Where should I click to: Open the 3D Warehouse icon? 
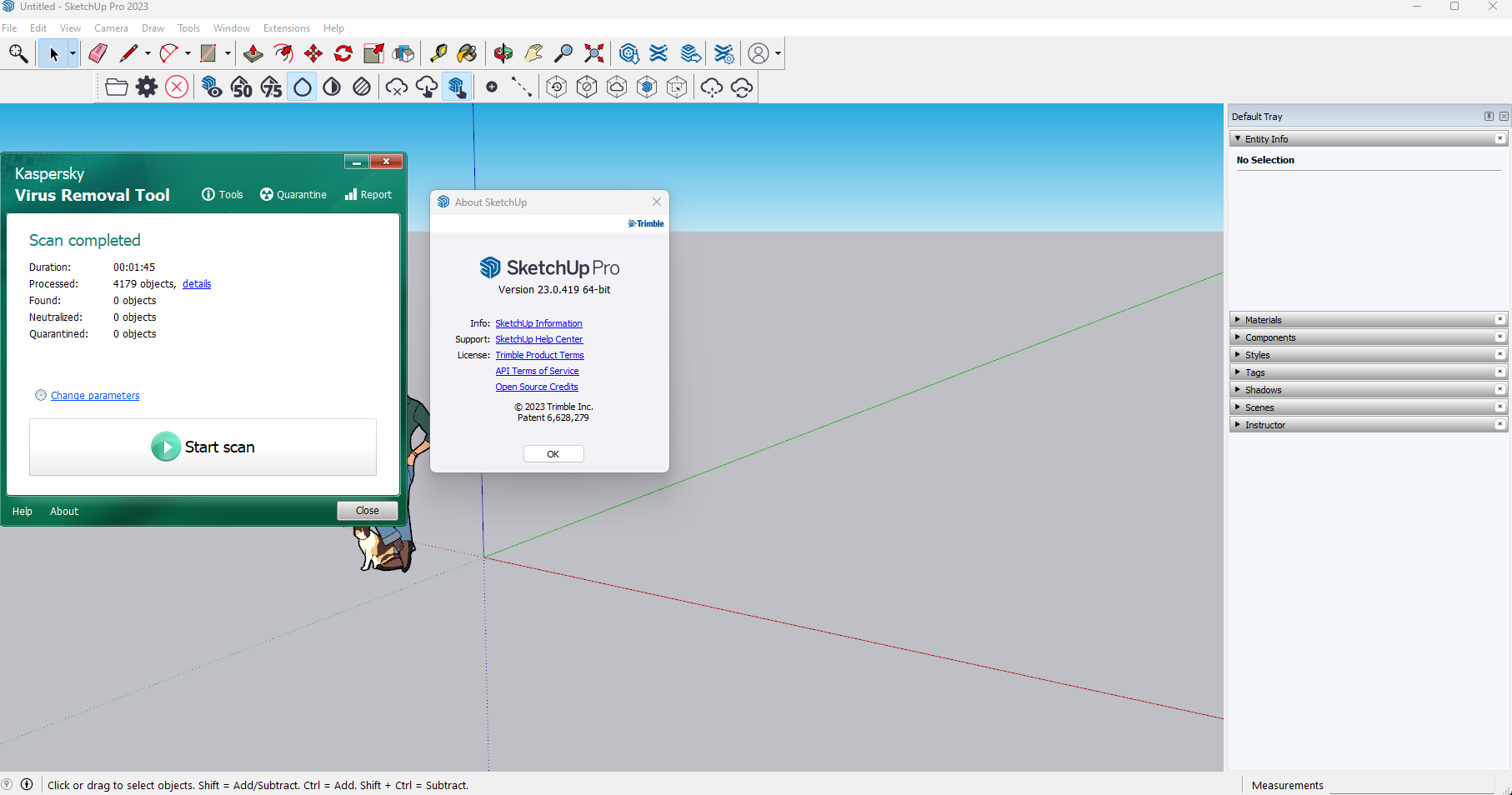629,54
